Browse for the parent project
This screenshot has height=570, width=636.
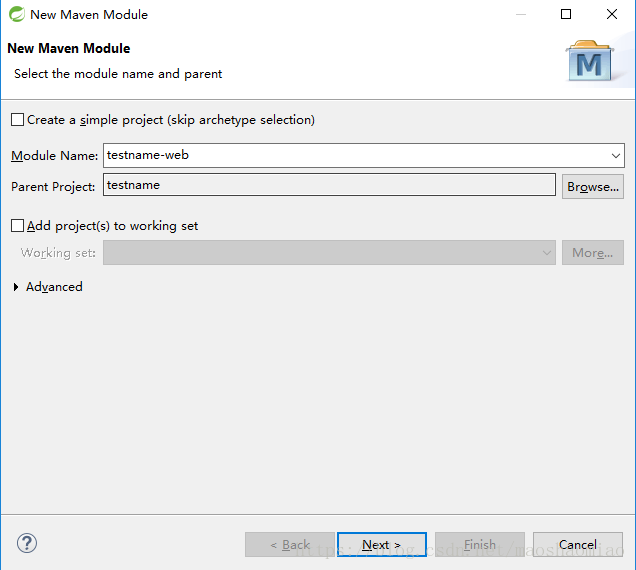[x=593, y=187]
